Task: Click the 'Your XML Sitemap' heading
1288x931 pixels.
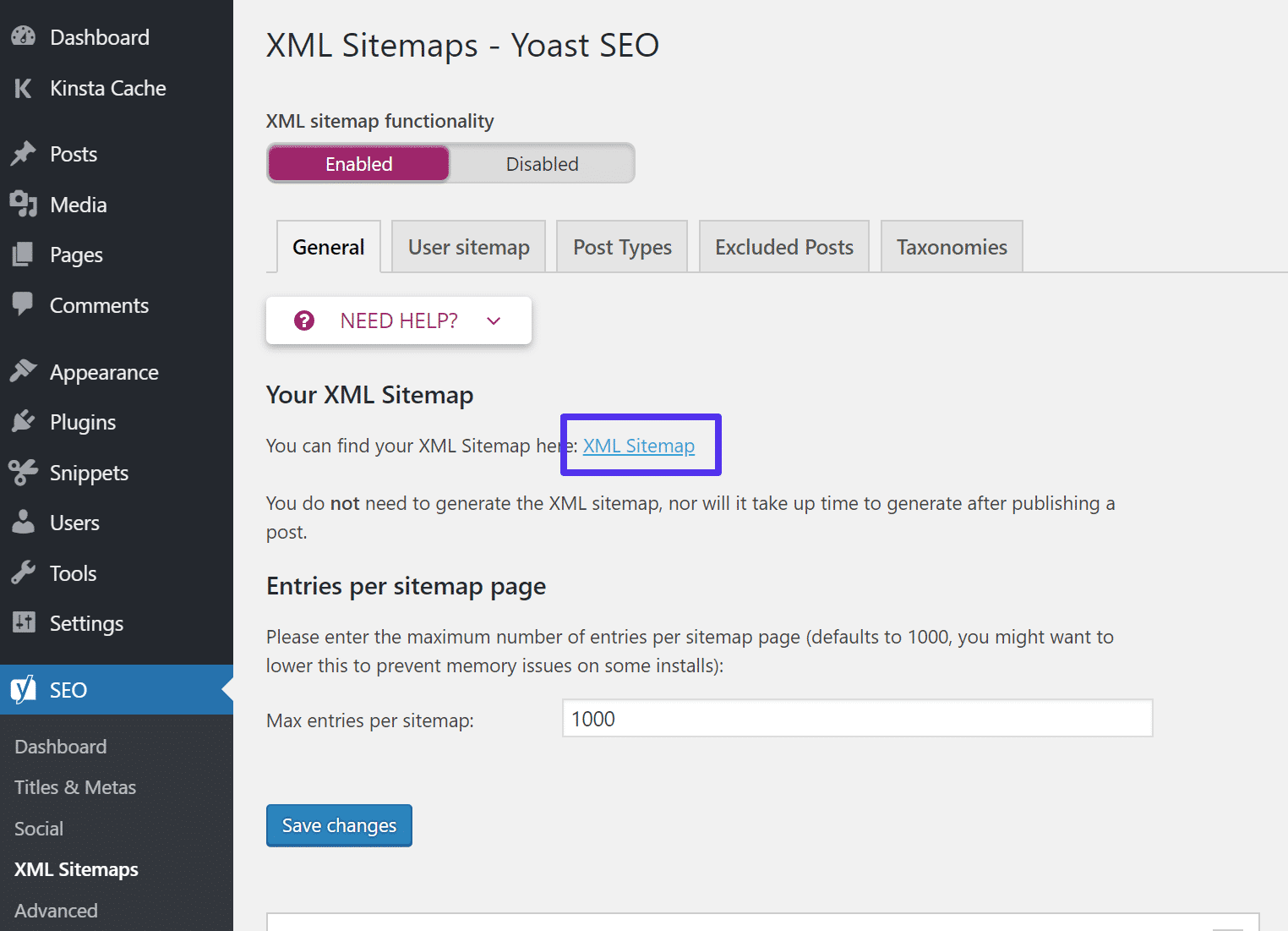Action: click(369, 395)
